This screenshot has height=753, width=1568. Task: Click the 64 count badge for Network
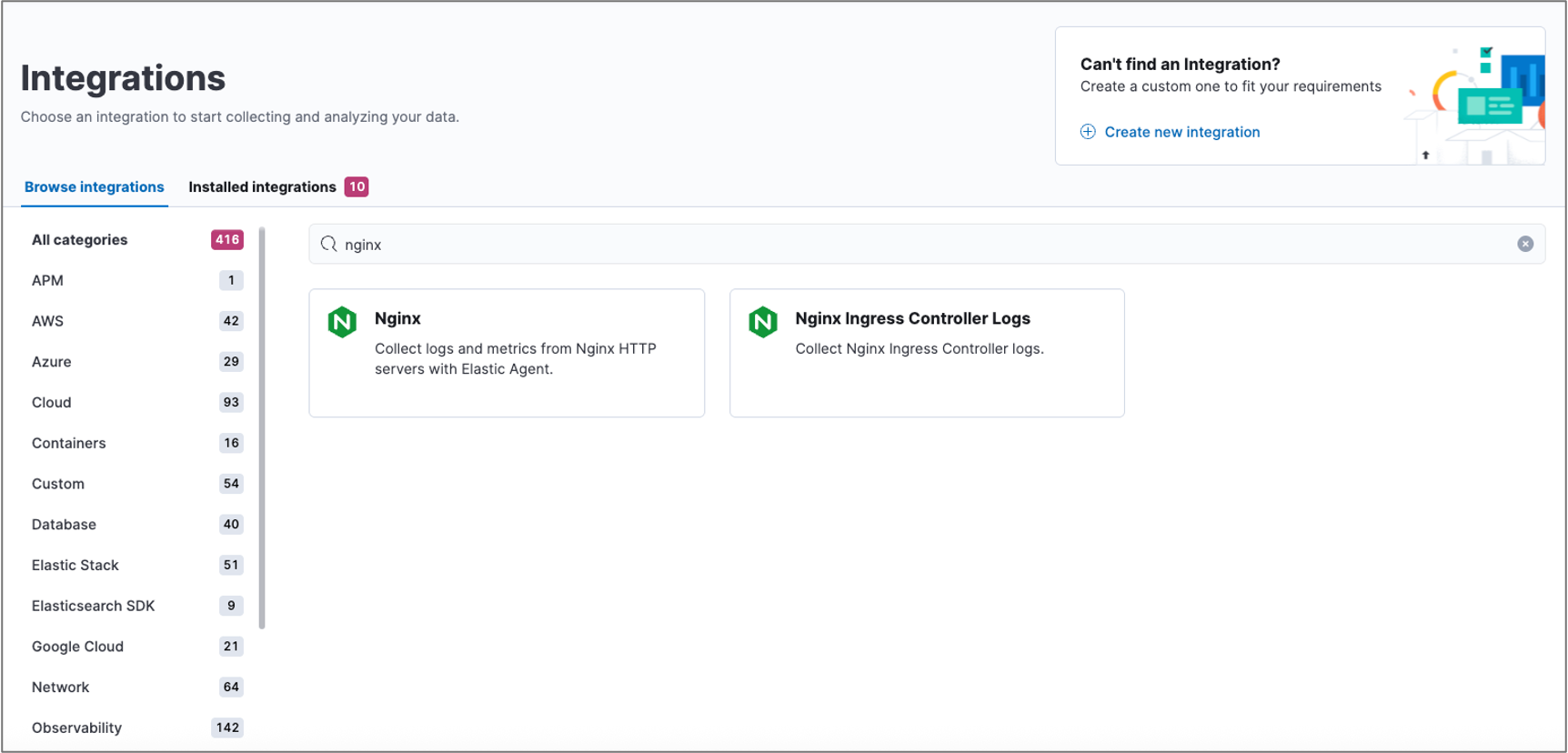tap(231, 687)
